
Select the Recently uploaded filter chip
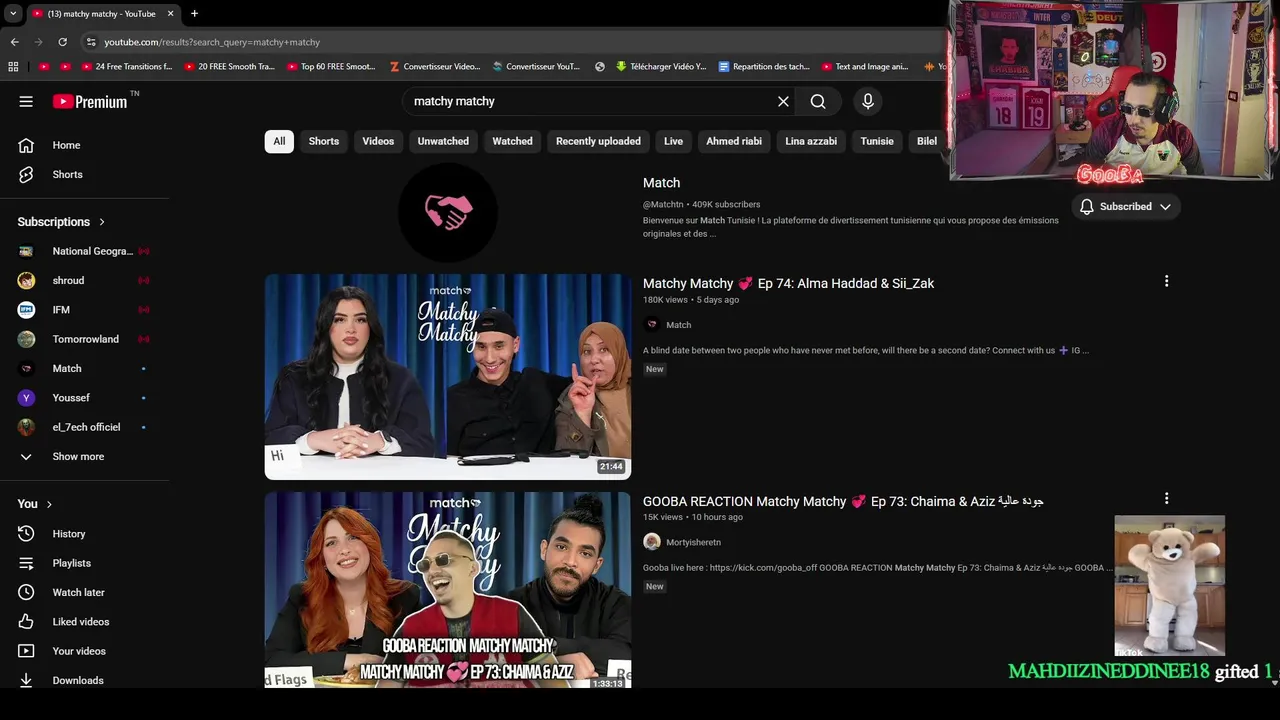[x=598, y=141]
